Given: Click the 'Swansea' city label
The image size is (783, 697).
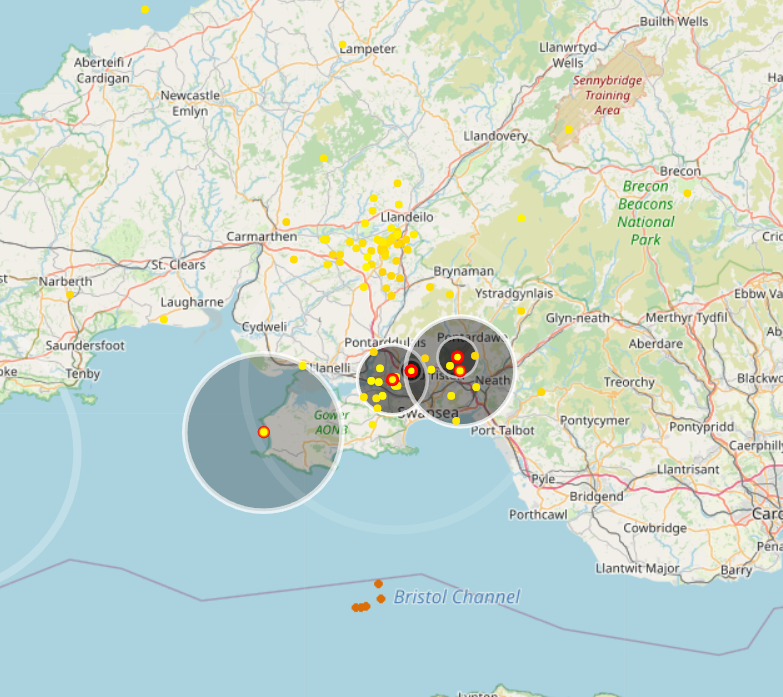Looking at the screenshot, I should pyautogui.click(x=428, y=413).
